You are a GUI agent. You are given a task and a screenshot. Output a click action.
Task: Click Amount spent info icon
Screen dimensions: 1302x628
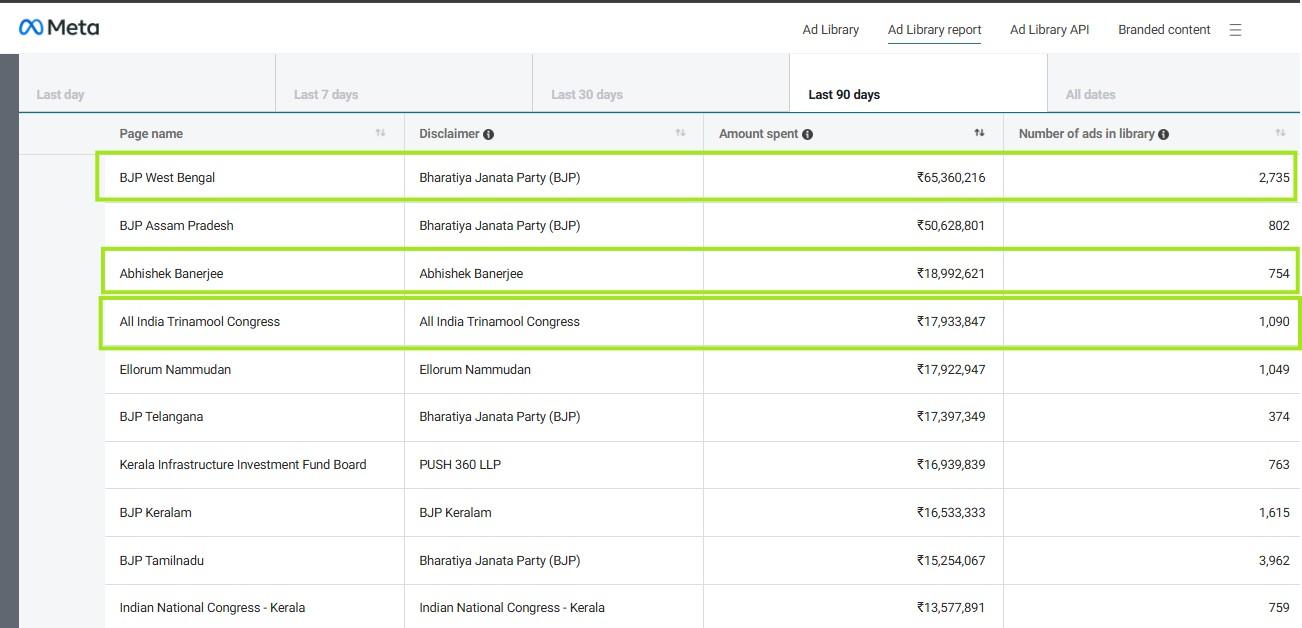coord(807,134)
